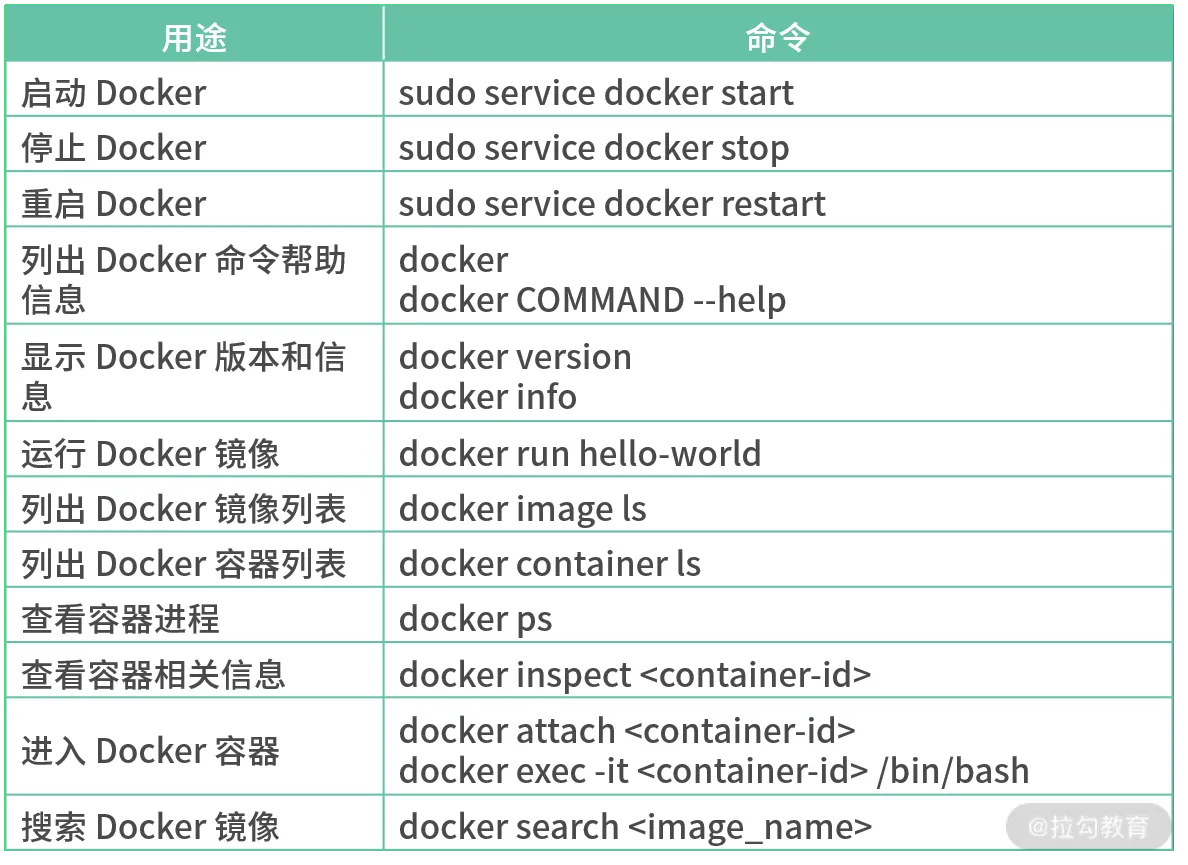Viewport: 1188px width, 865px height.
Task: Click the docker ps command
Action: click(476, 620)
